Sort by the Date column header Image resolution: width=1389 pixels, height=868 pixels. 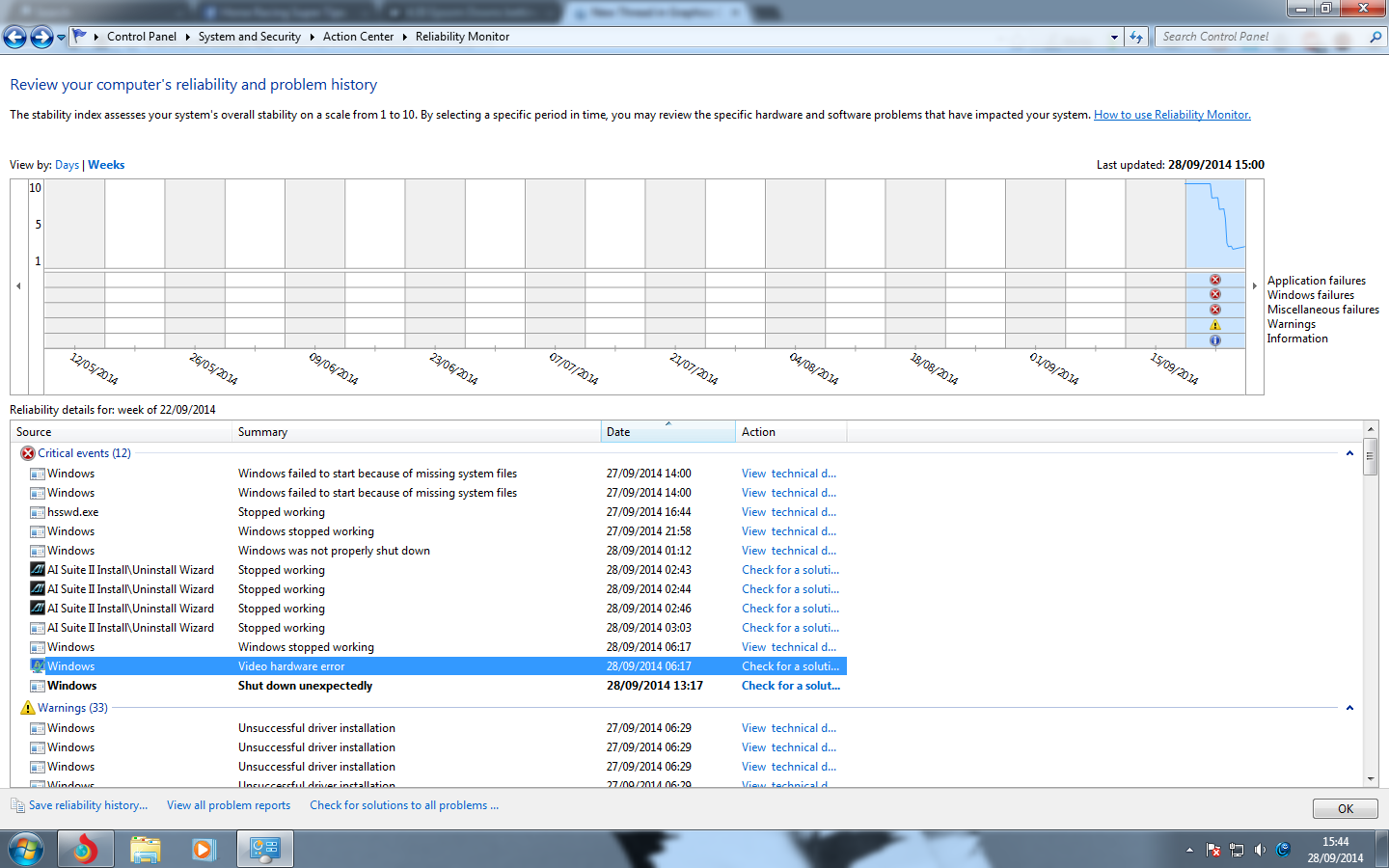667,432
